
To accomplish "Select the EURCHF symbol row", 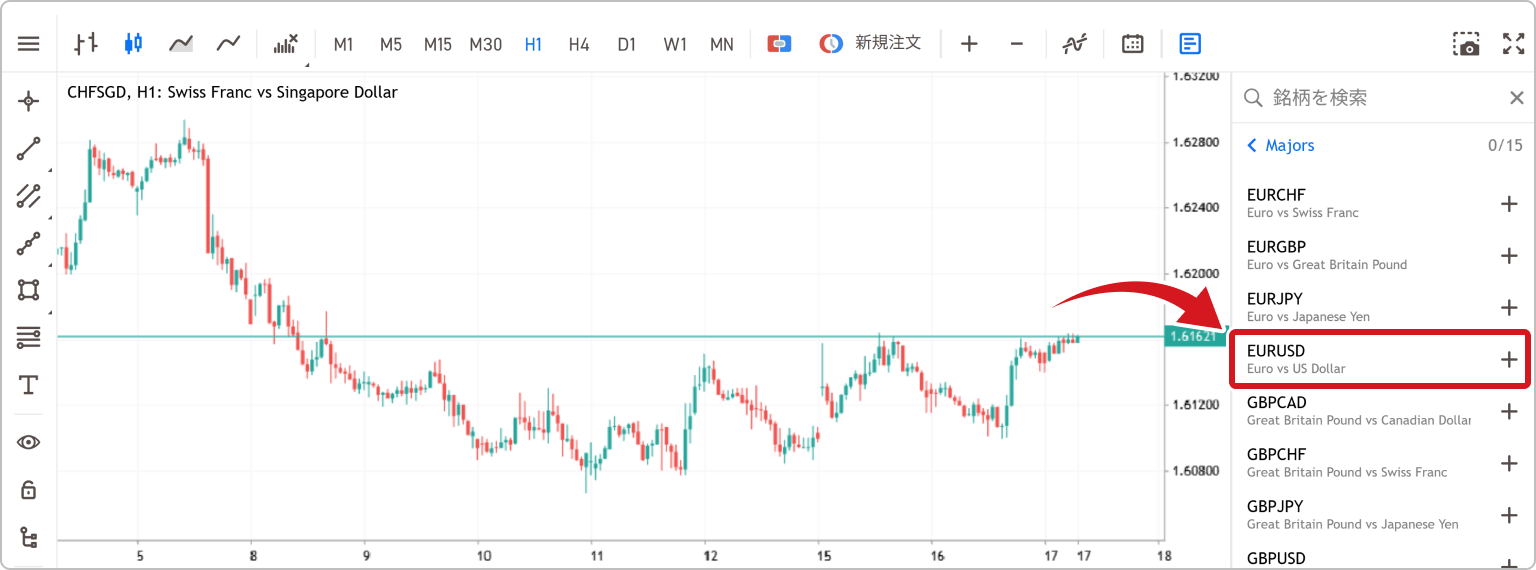I will click(1383, 203).
